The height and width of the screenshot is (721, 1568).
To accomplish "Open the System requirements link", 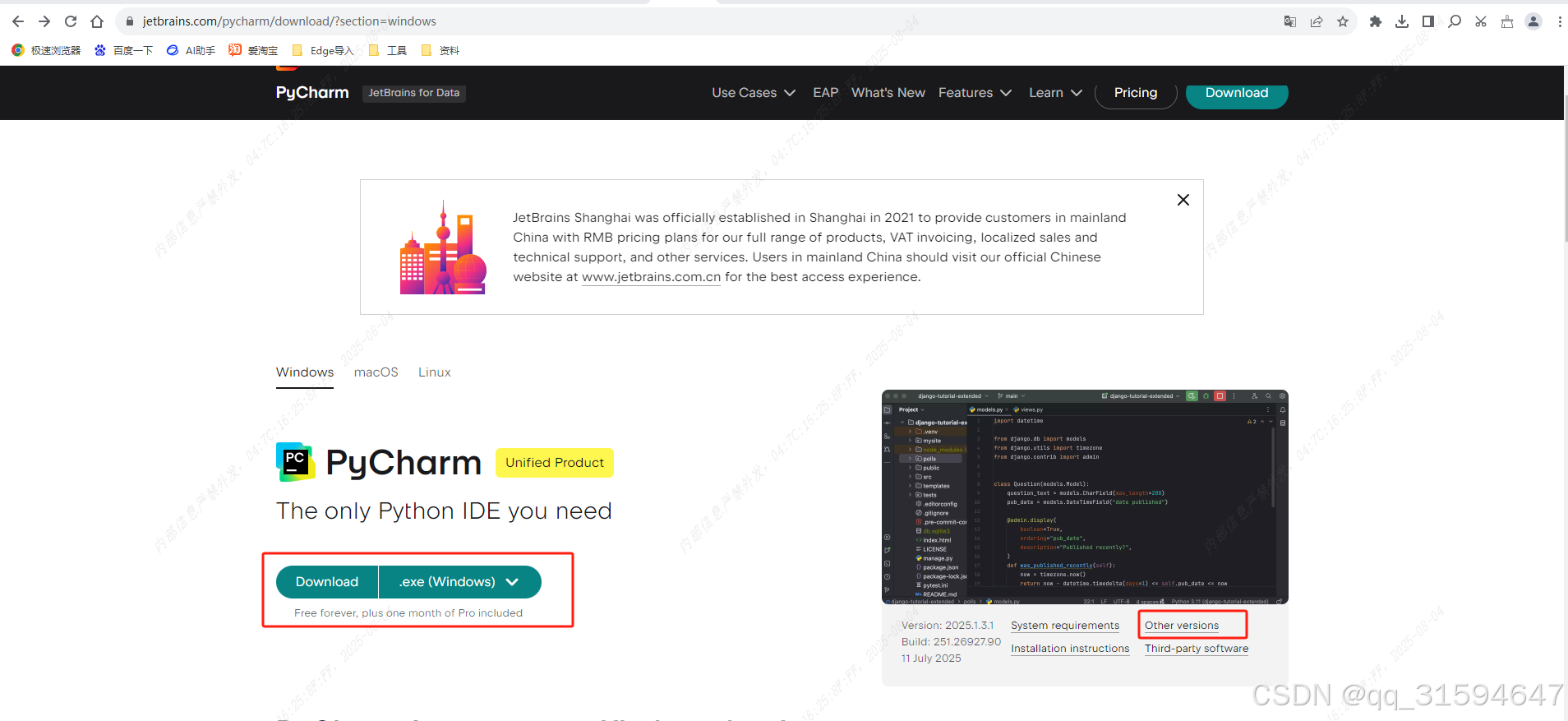I will click(x=1065, y=626).
